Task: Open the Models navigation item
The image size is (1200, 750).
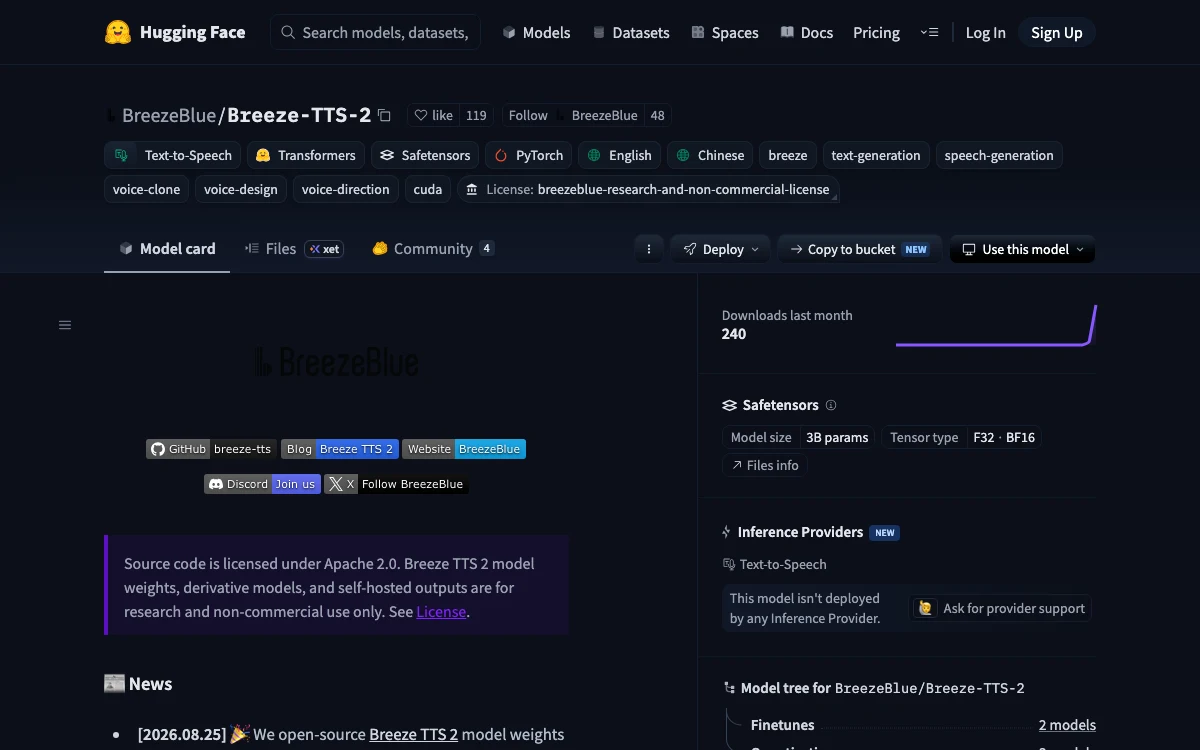Action: (536, 32)
